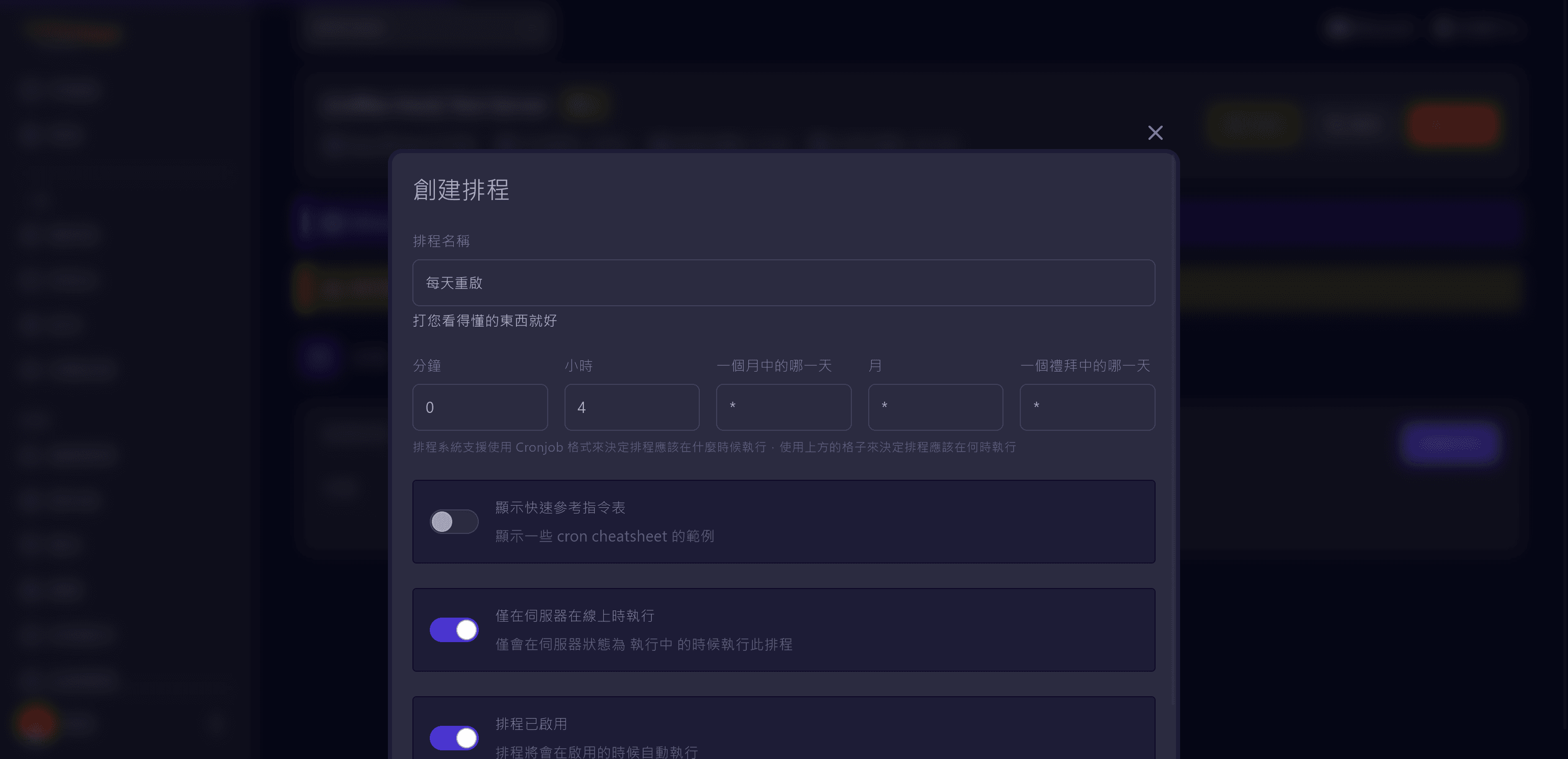The image size is (1568, 759).
Task: Enable the 顯示快速參考指令表 toggle
Action: tap(454, 522)
